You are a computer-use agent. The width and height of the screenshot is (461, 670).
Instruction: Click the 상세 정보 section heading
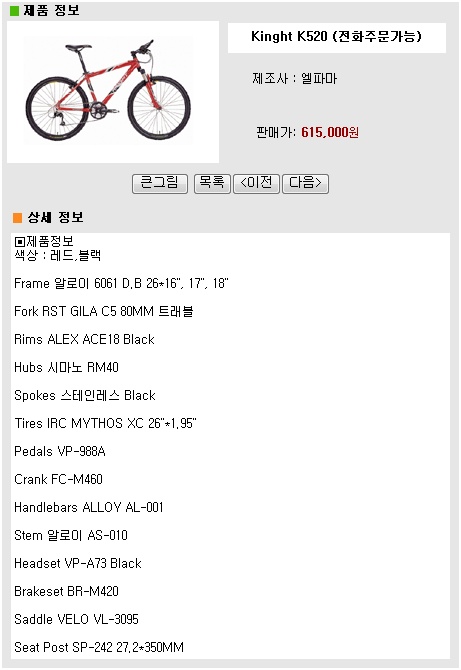click(56, 217)
